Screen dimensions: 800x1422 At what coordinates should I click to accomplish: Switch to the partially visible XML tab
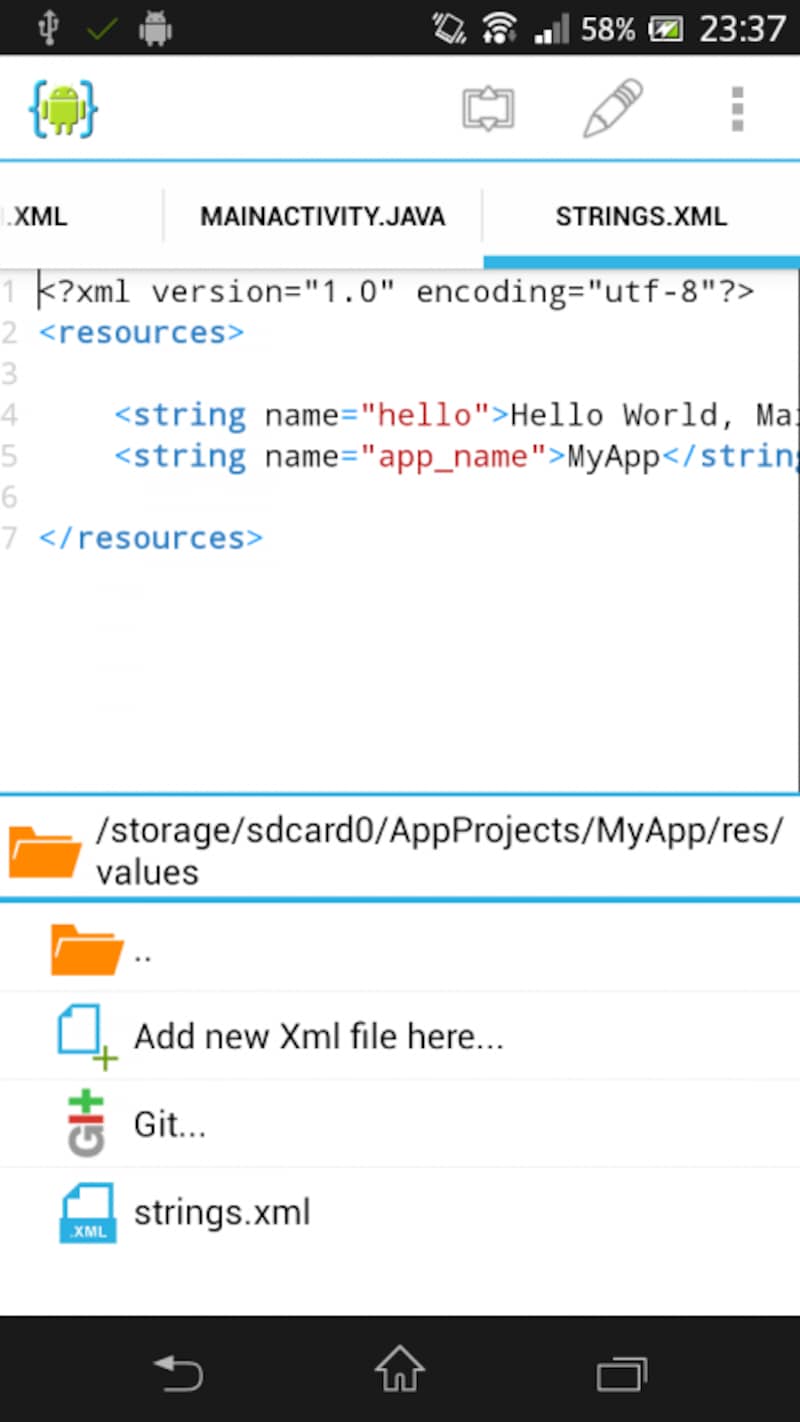click(40, 217)
